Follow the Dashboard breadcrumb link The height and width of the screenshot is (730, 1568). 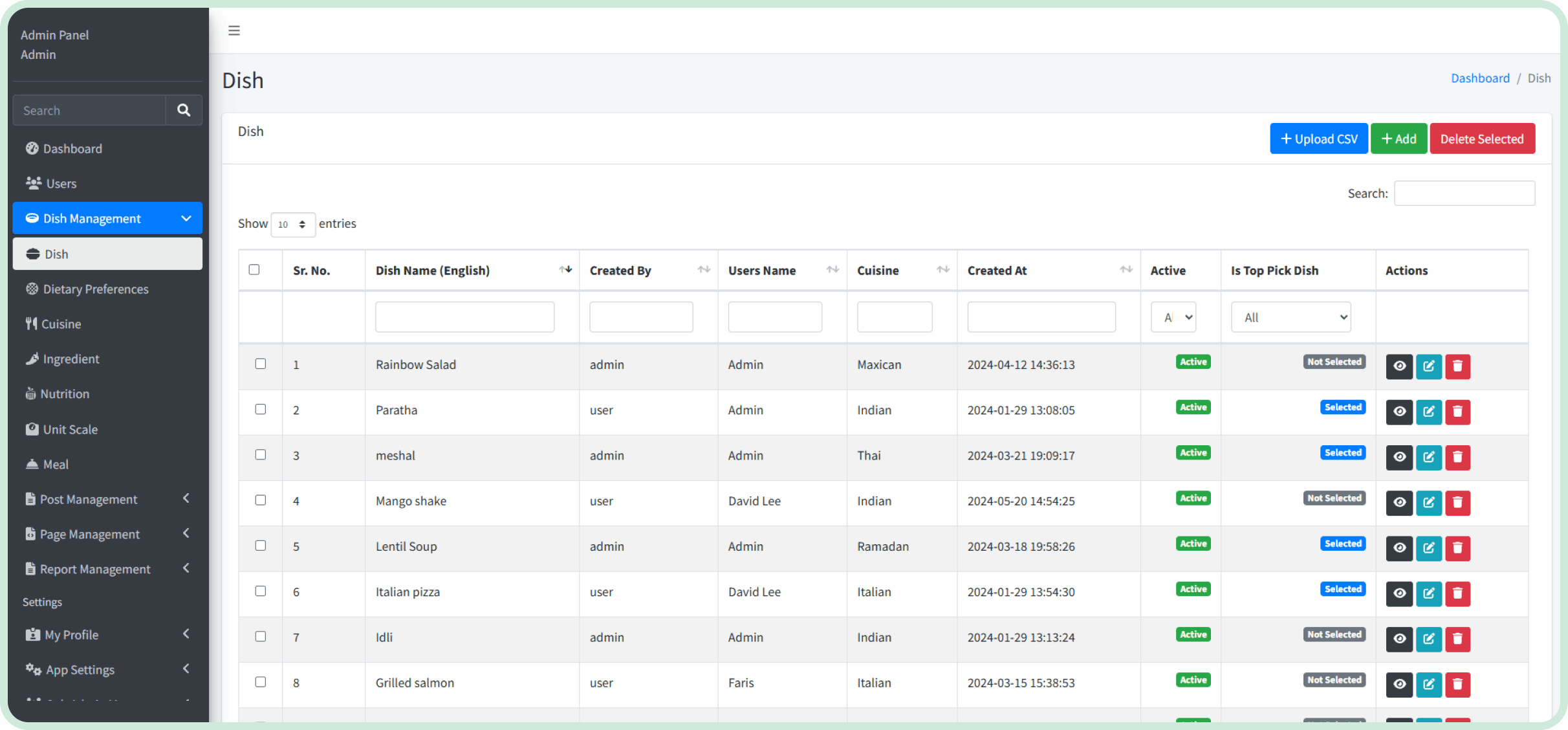1480,78
